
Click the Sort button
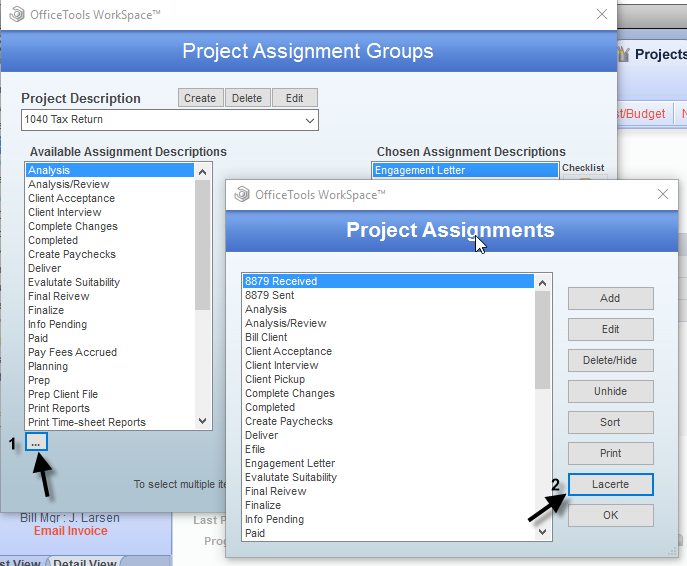pyautogui.click(x=610, y=422)
